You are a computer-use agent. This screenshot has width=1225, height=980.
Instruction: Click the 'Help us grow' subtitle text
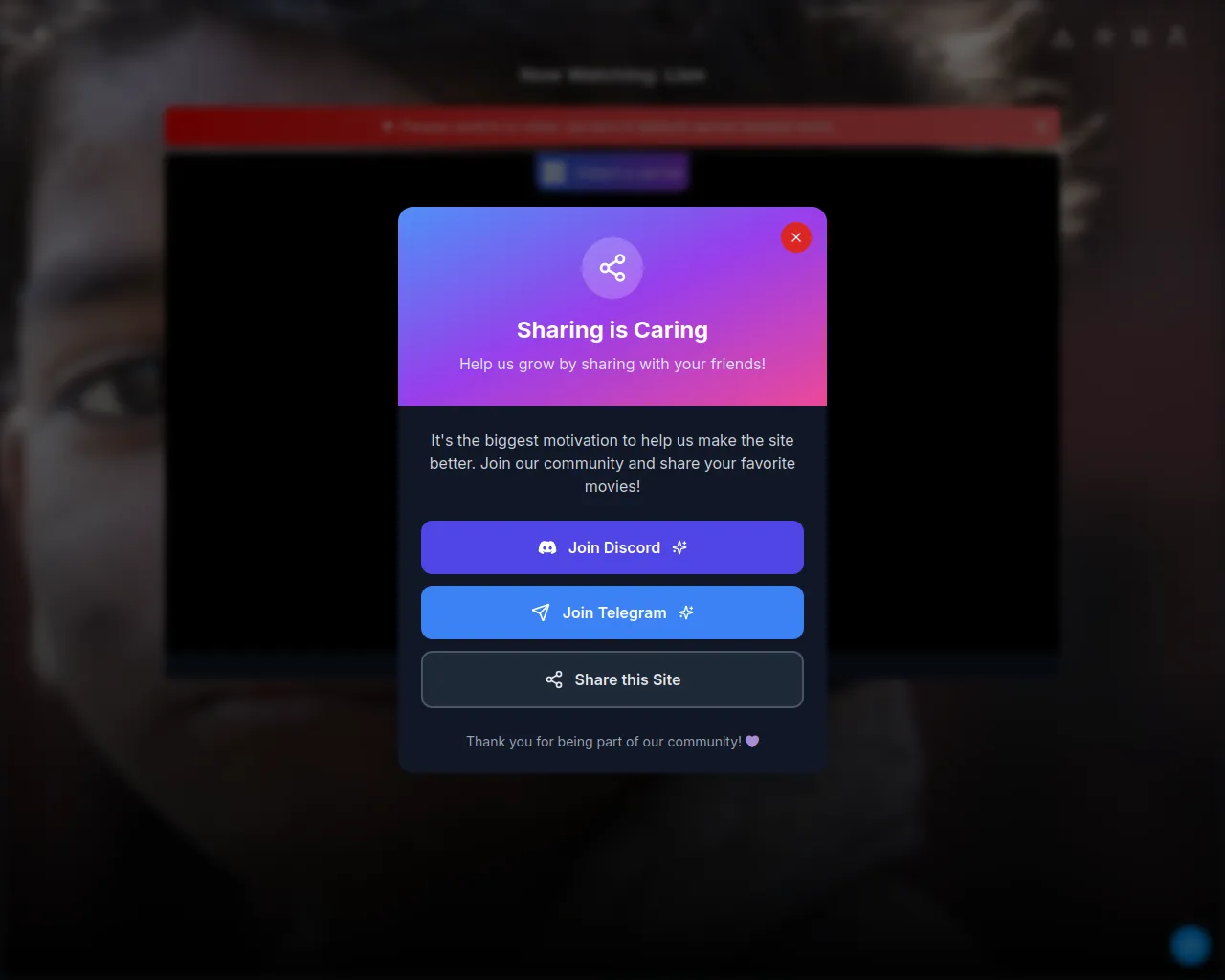click(612, 364)
